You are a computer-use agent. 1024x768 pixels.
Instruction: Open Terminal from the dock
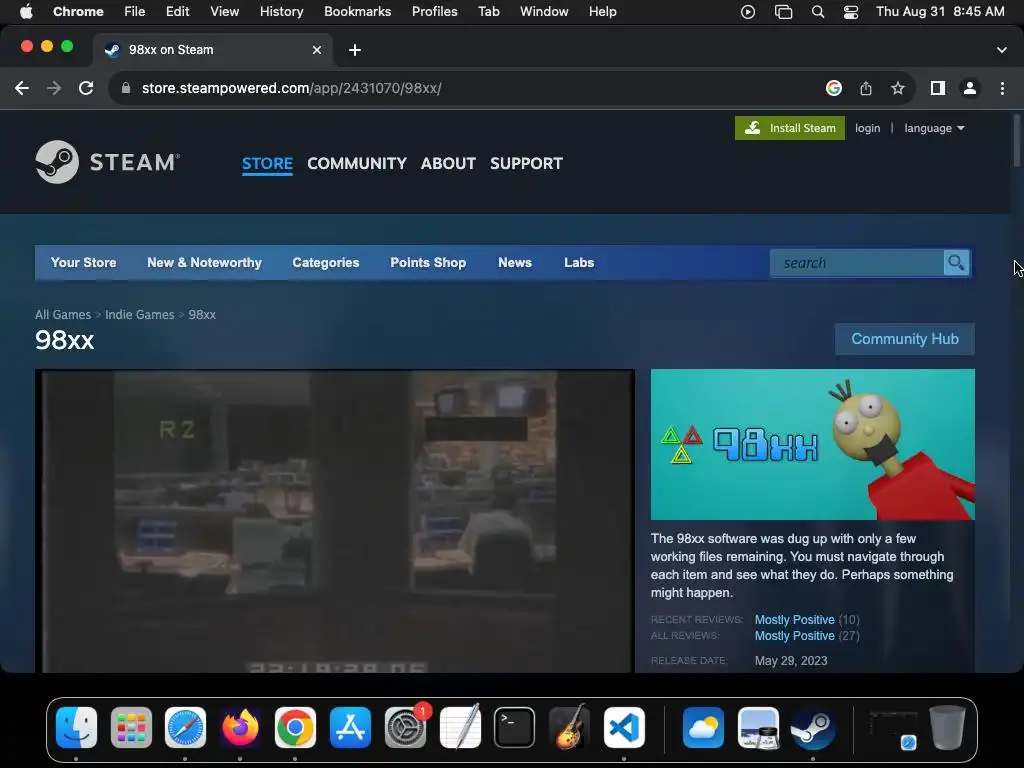tap(515, 727)
